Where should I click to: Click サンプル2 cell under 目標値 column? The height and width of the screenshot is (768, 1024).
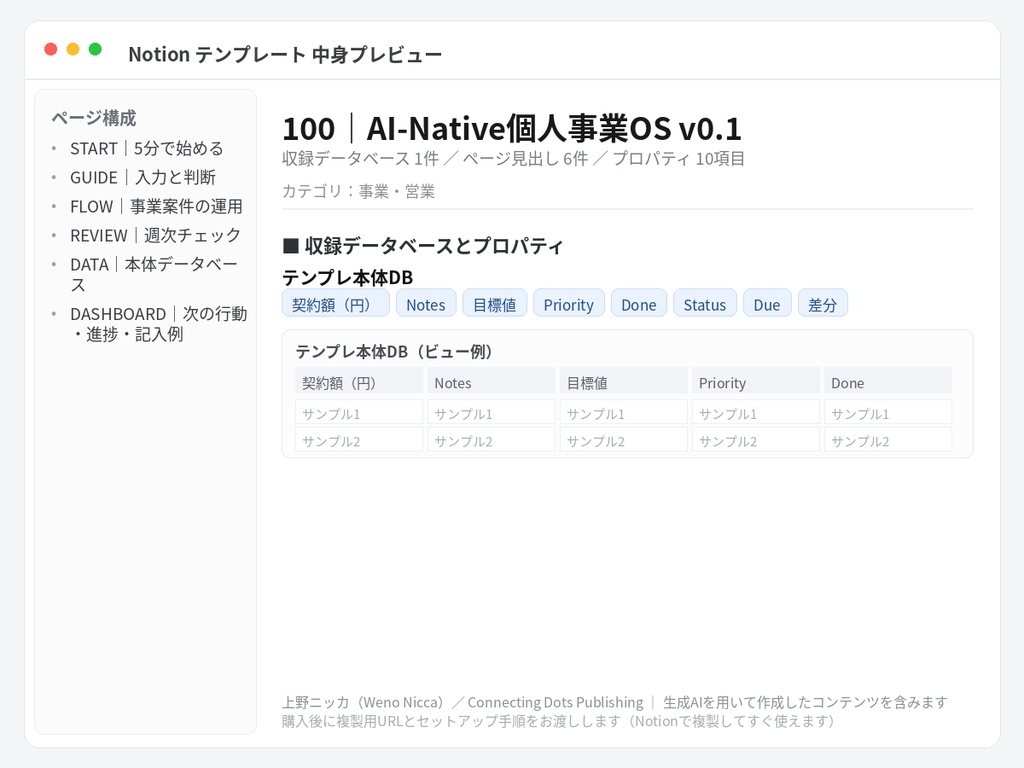point(624,440)
